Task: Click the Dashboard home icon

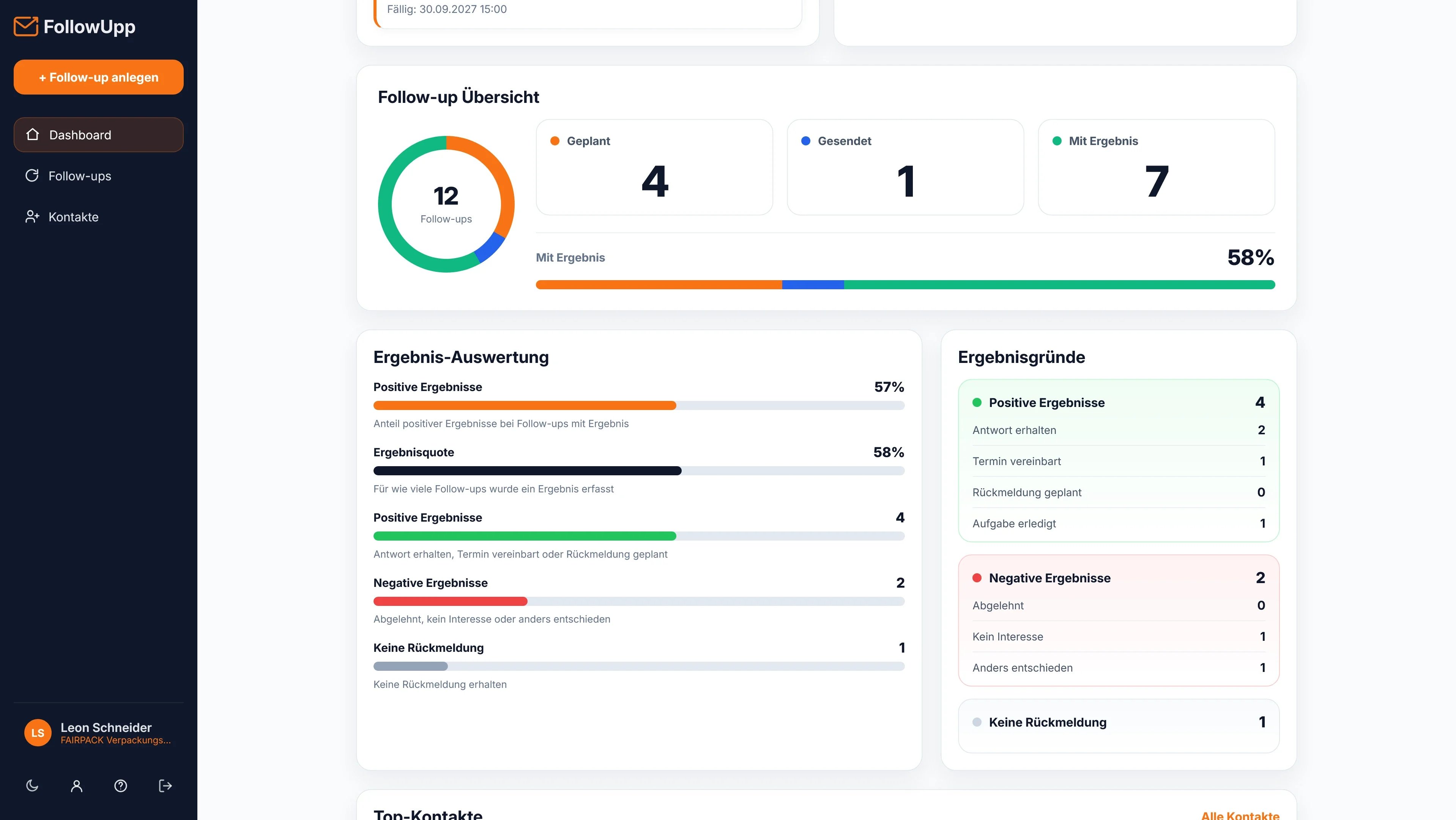Action: coord(33,134)
